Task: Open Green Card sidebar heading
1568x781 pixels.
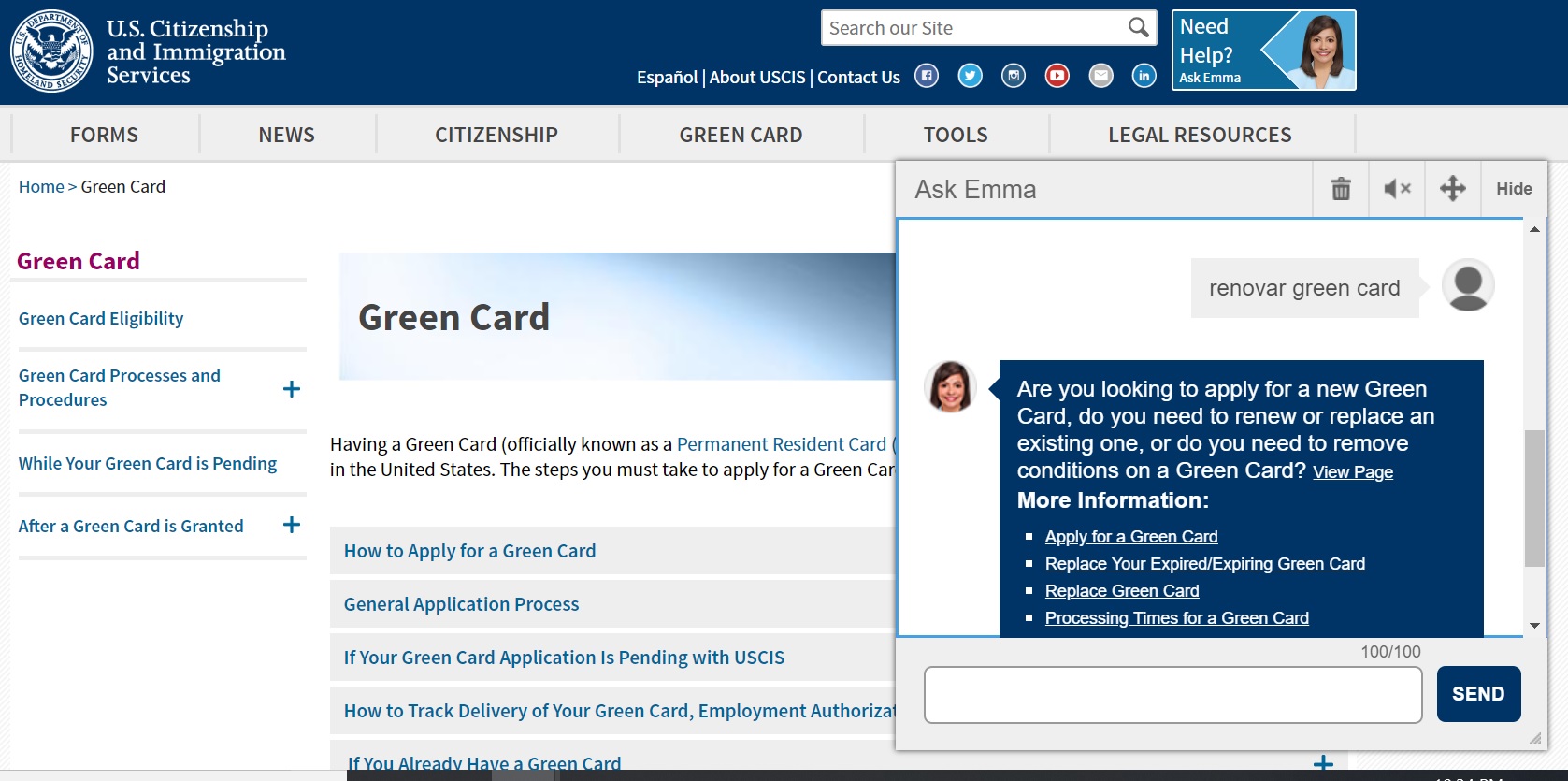Action: click(79, 261)
